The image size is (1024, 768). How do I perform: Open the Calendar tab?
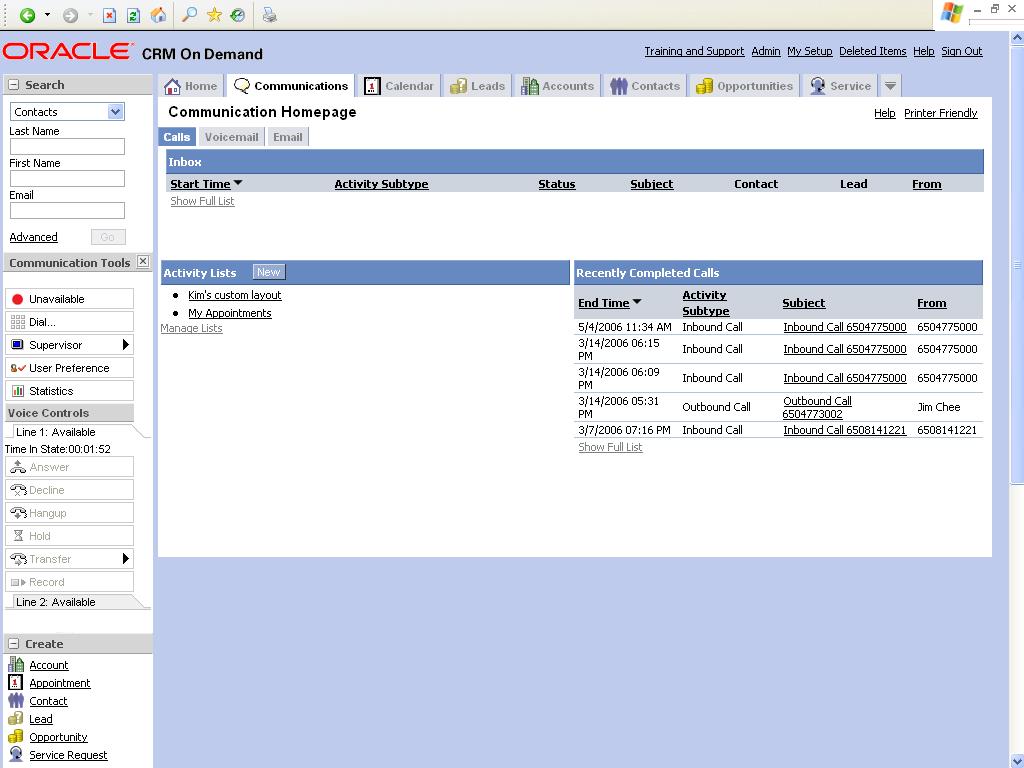coord(399,86)
